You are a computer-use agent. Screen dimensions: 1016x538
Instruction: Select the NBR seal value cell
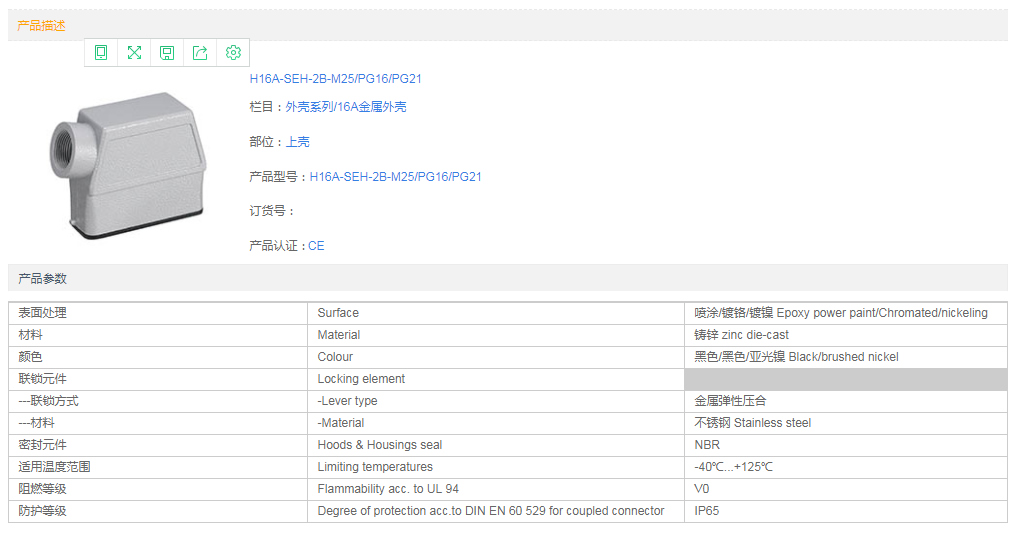pyautogui.click(x=707, y=445)
